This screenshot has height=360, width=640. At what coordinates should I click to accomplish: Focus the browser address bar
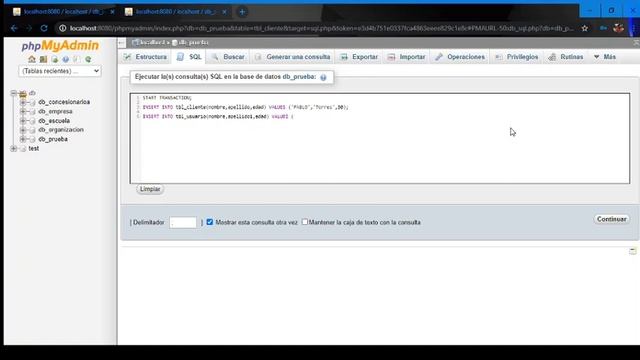pyautogui.click(x=321, y=28)
